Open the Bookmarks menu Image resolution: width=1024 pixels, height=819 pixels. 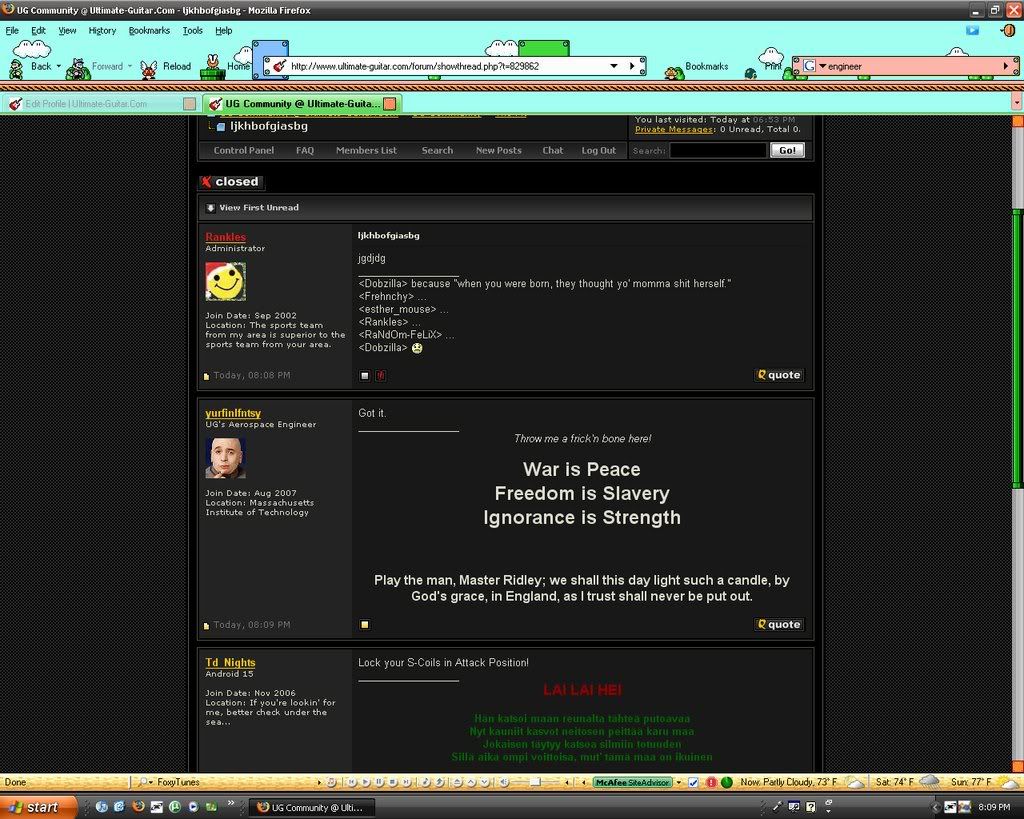149,31
